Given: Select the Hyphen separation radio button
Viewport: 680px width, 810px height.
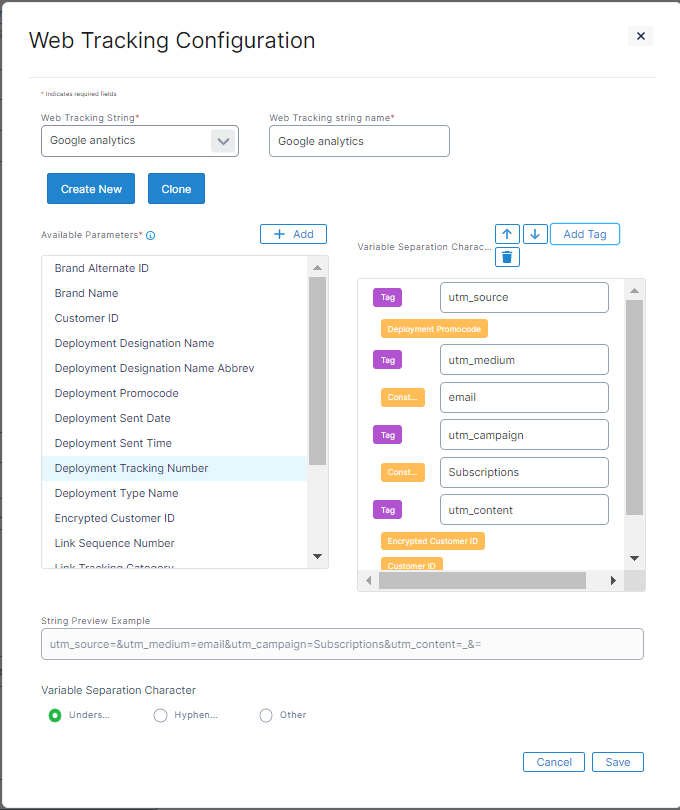Looking at the screenshot, I should [x=160, y=715].
